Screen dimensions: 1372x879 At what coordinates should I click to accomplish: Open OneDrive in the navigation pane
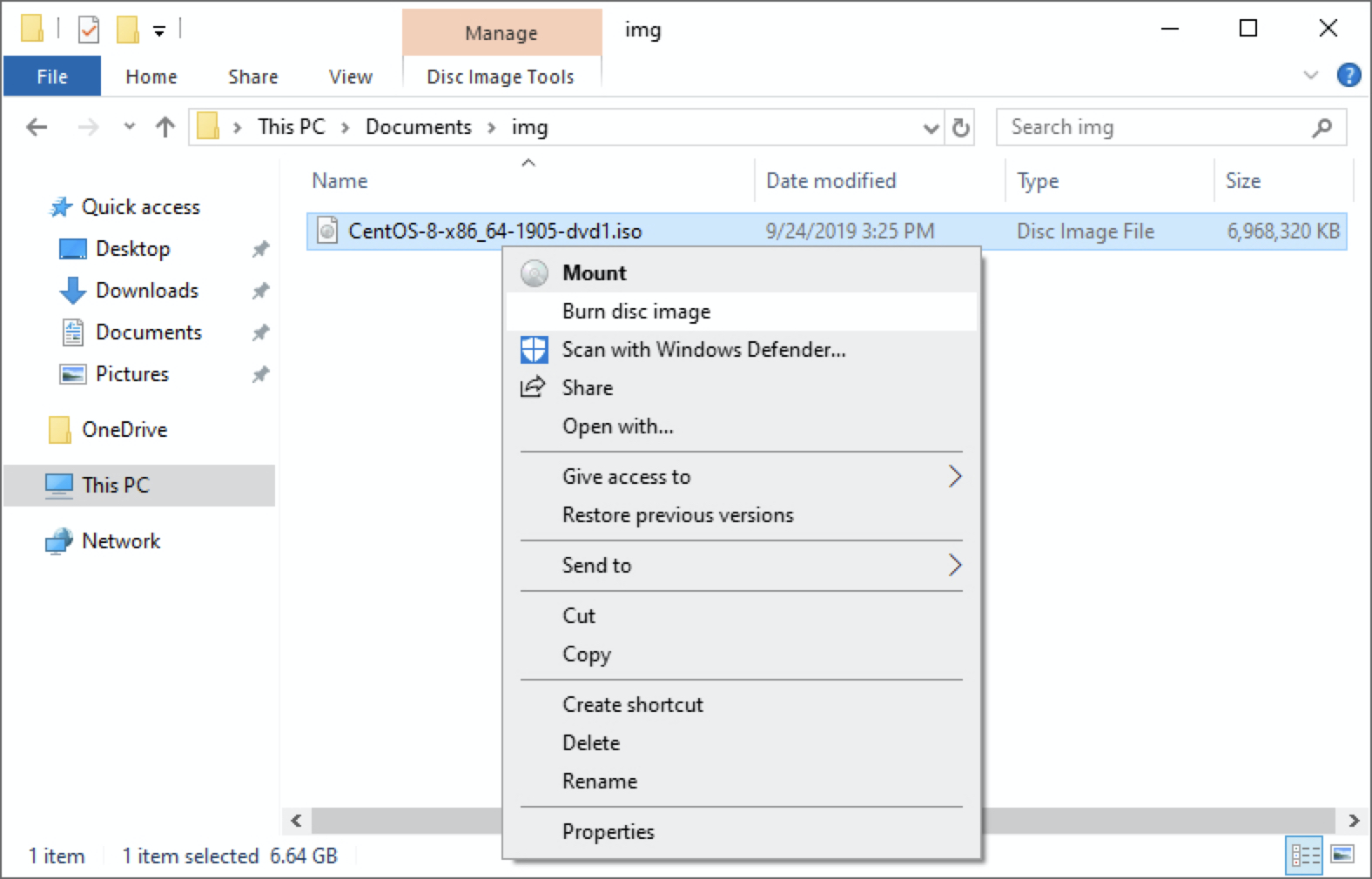point(124,430)
